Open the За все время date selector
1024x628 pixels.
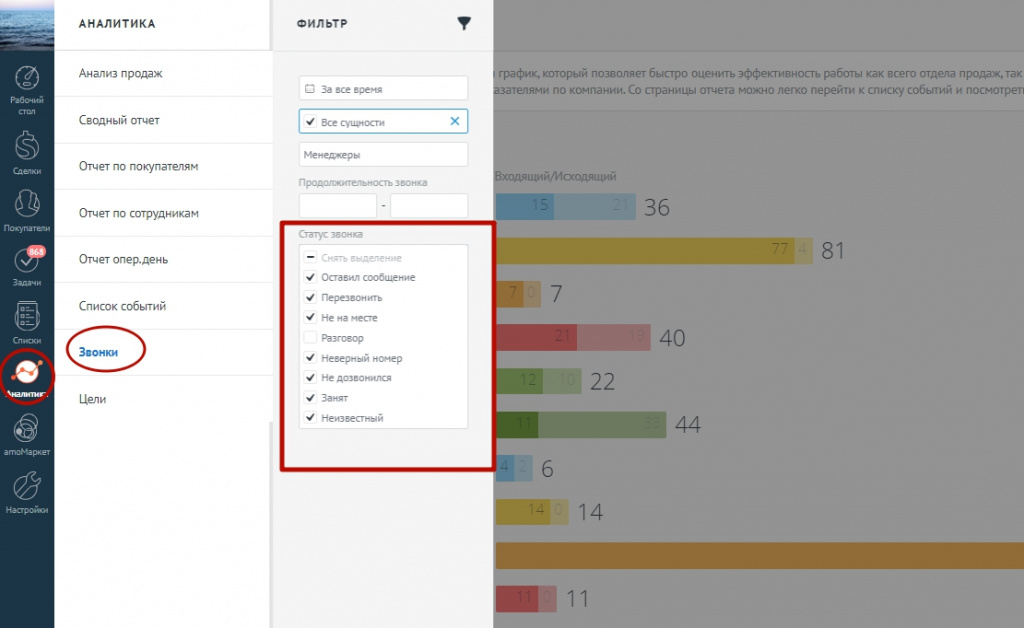tap(383, 87)
